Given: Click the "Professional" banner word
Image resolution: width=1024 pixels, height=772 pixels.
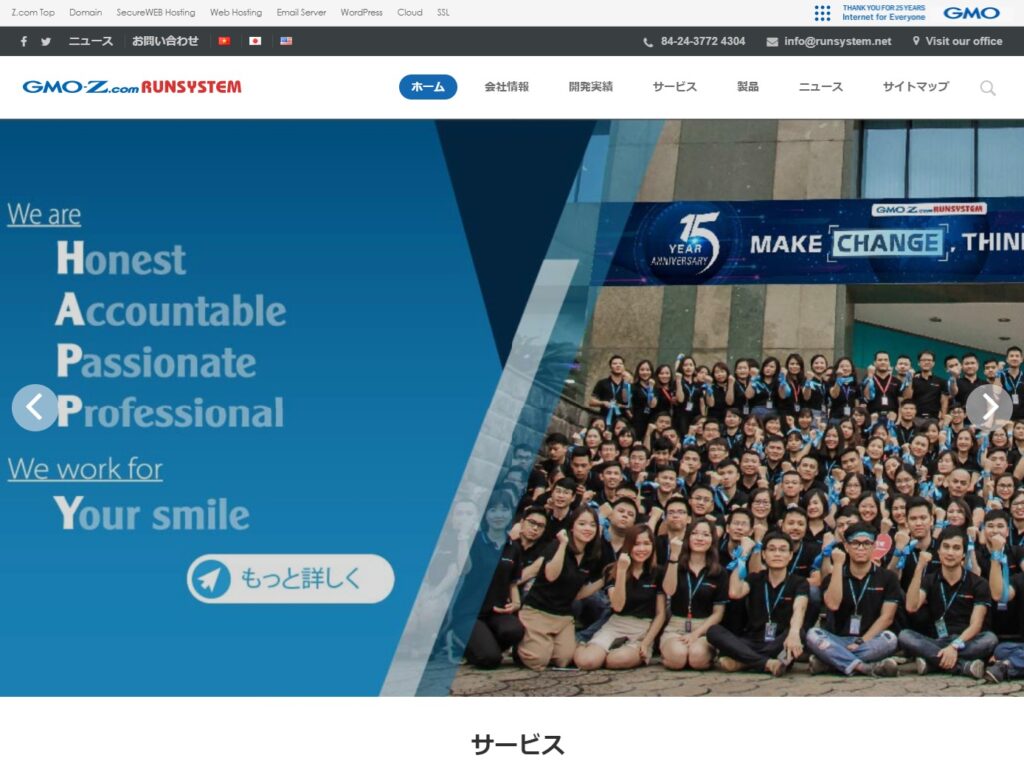Looking at the screenshot, I should [x=170, y=411].
